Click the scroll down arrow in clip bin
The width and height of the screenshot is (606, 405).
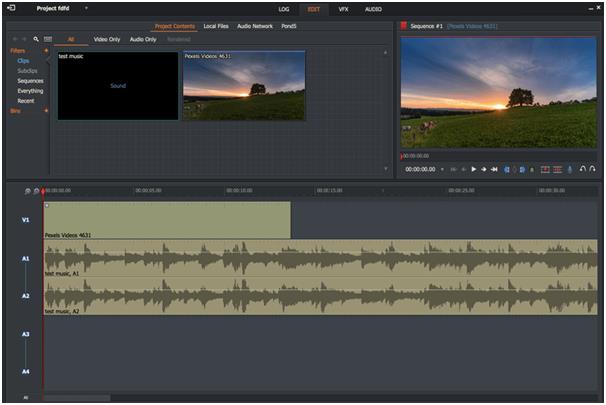pyautogui.click(x=385, y=168)
